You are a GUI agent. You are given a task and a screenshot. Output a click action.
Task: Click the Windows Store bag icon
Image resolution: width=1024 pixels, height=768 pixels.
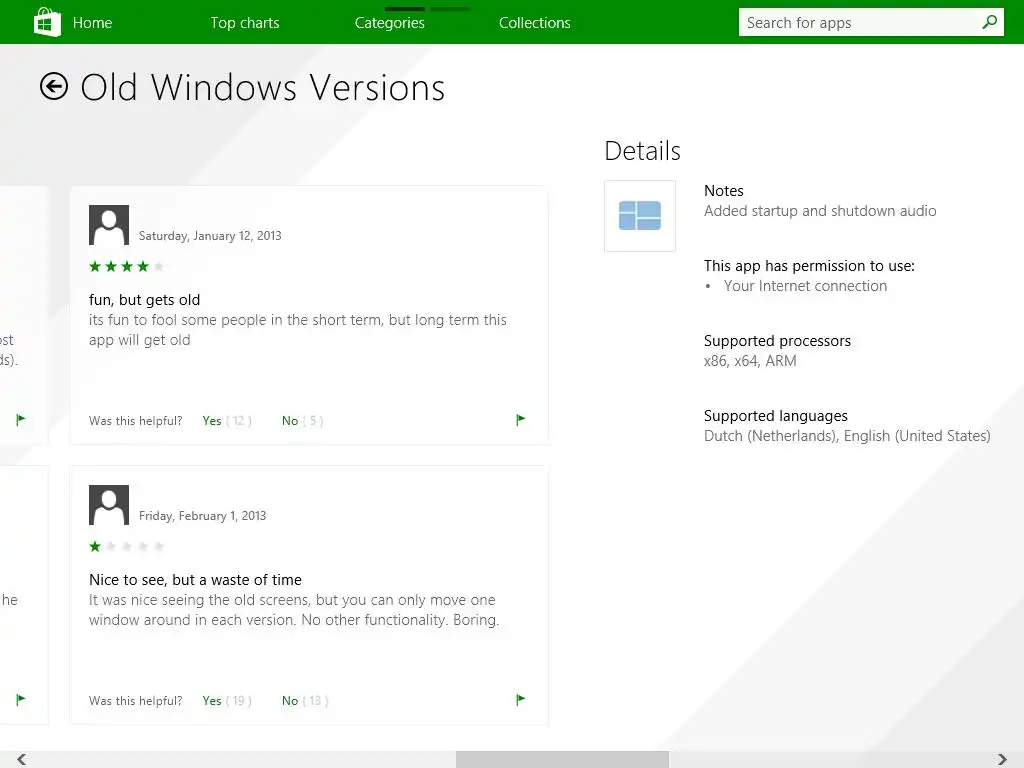coord(47,22)
